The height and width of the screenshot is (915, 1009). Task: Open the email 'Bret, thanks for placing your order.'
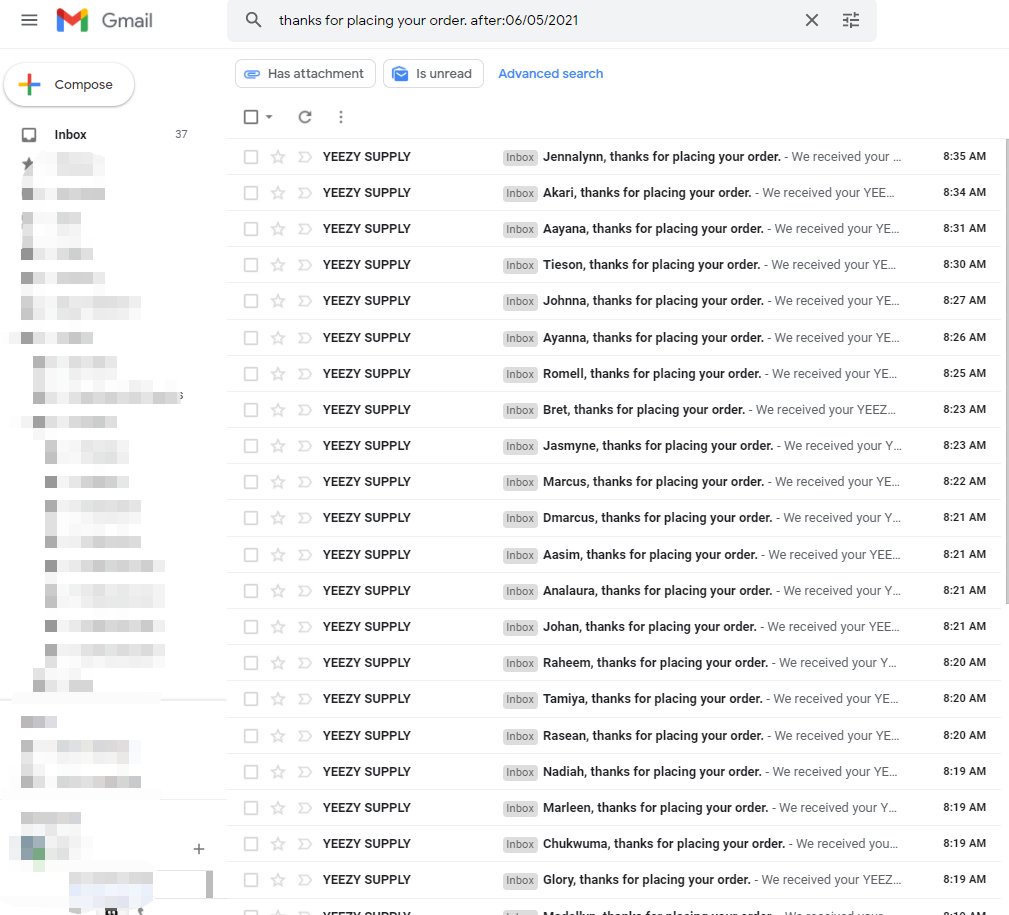(644, 410)
